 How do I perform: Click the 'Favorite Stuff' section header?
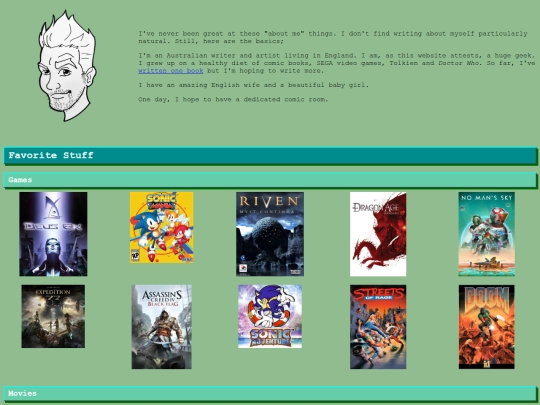pyautogui.click(x=270, y=156)
